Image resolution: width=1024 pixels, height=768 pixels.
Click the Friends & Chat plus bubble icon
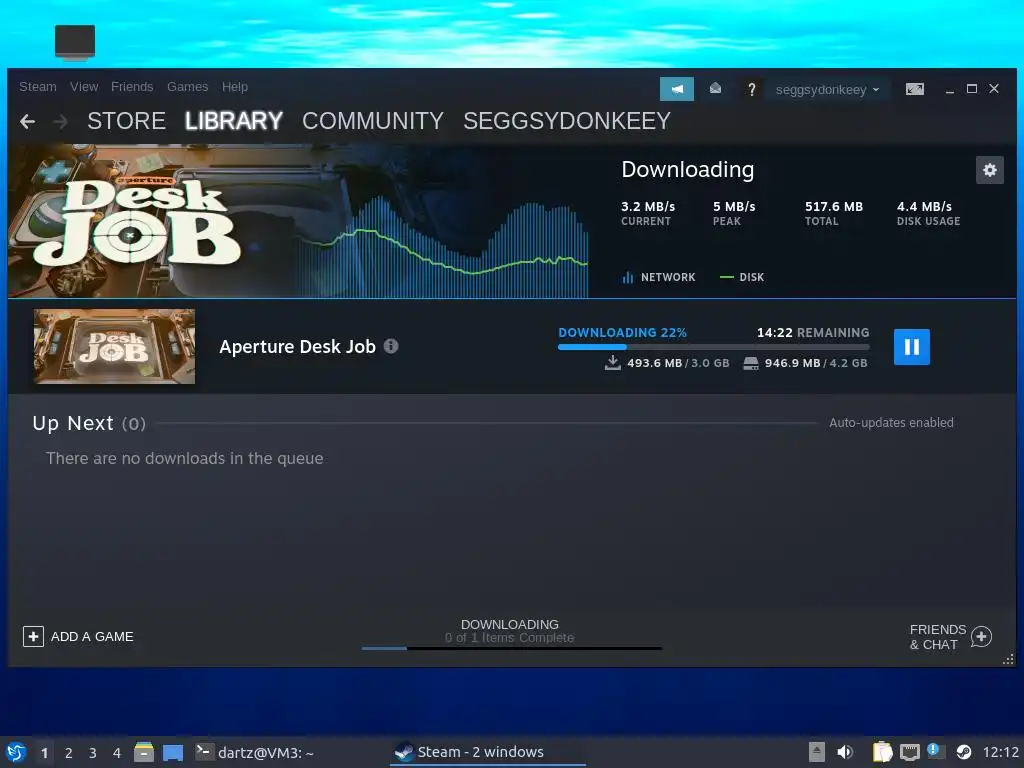[x=982, y=637]
